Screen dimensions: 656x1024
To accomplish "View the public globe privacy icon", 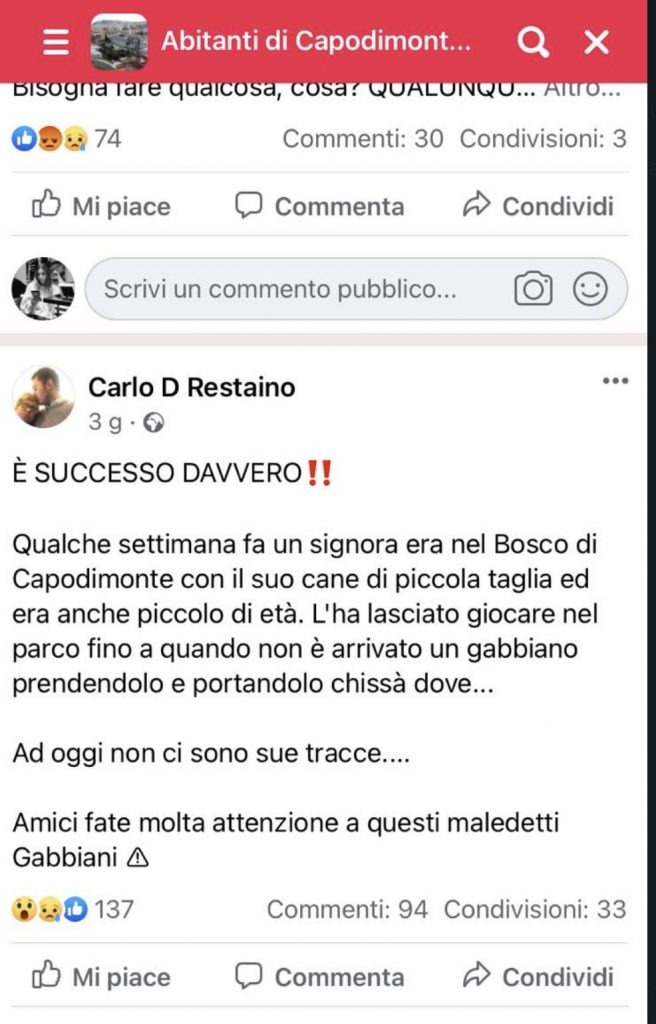I will [x=154, y=423].
